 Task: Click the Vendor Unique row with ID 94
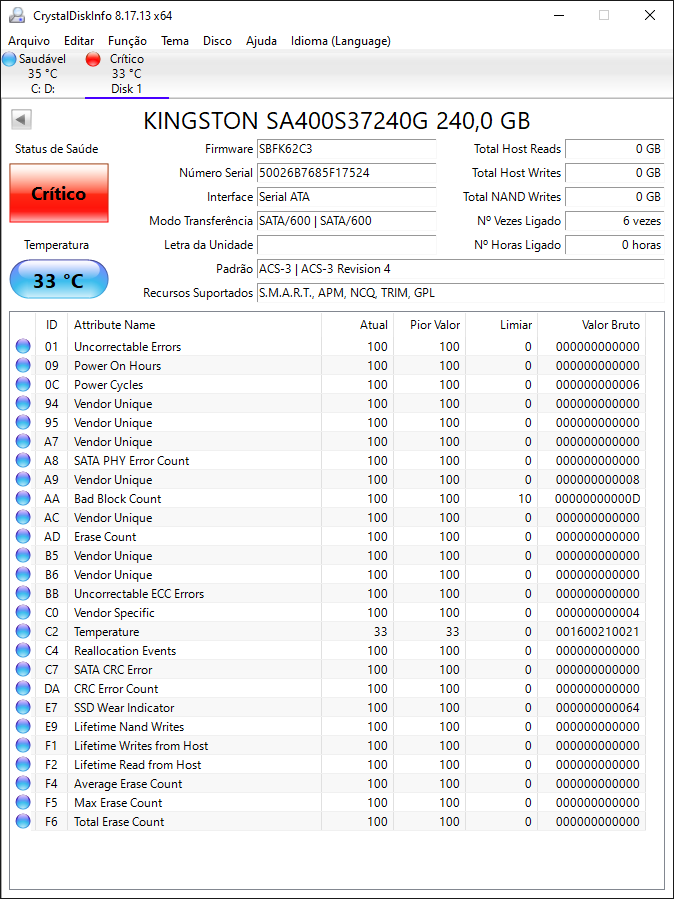click(328, 404)
